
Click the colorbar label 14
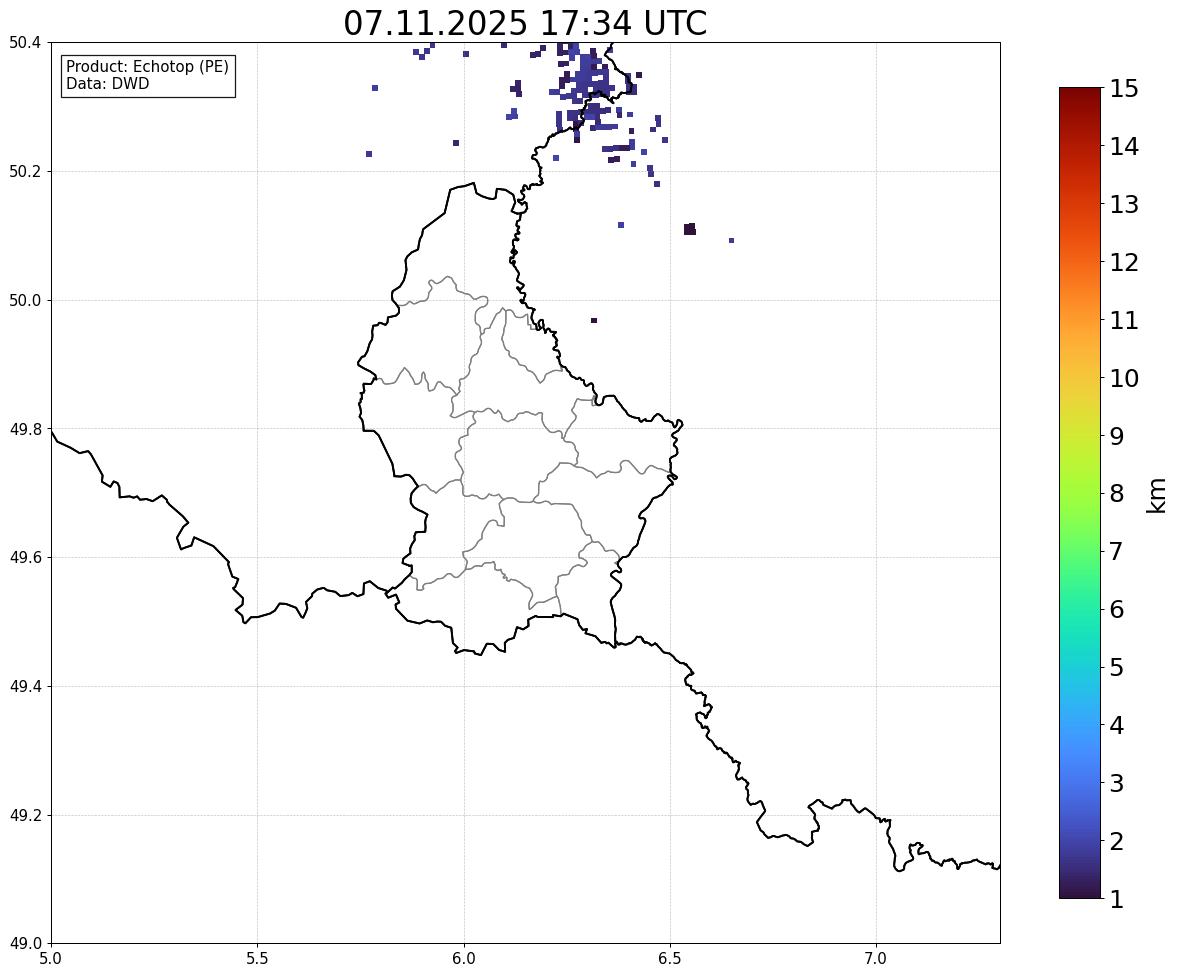(1124, 147)
